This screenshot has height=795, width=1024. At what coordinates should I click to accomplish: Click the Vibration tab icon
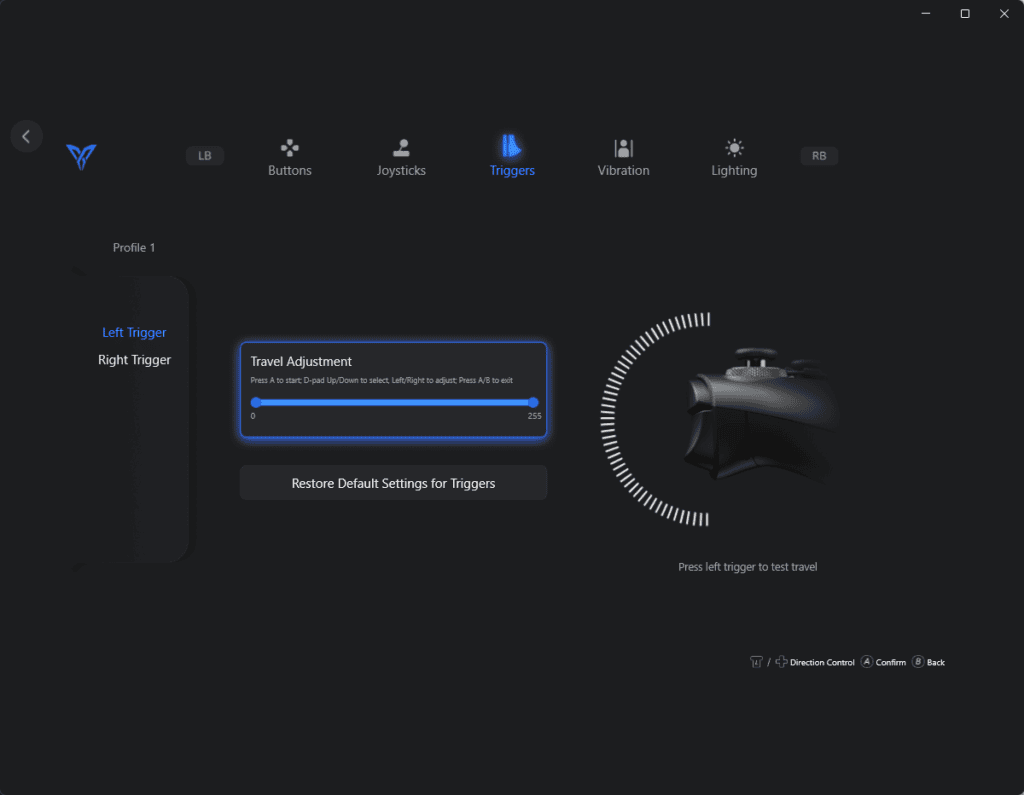[624, 148]
